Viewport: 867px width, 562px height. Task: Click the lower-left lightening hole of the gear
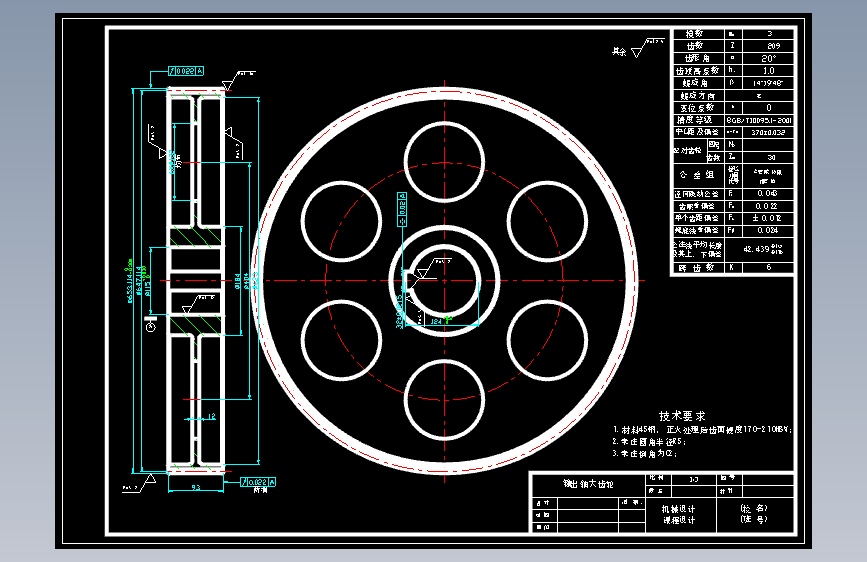341,340
